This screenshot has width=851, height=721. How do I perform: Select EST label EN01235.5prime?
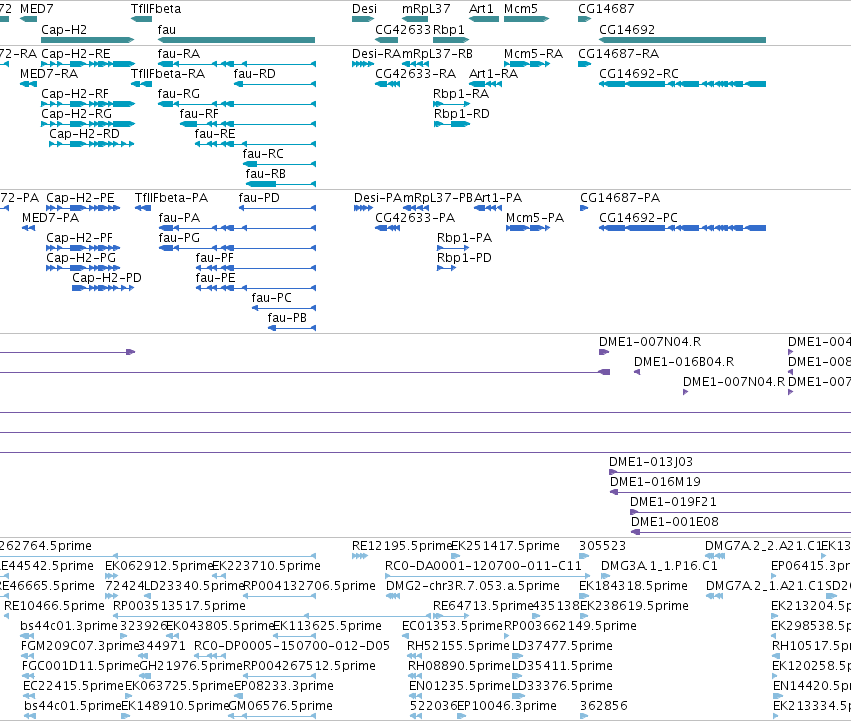tap(459, 686)
